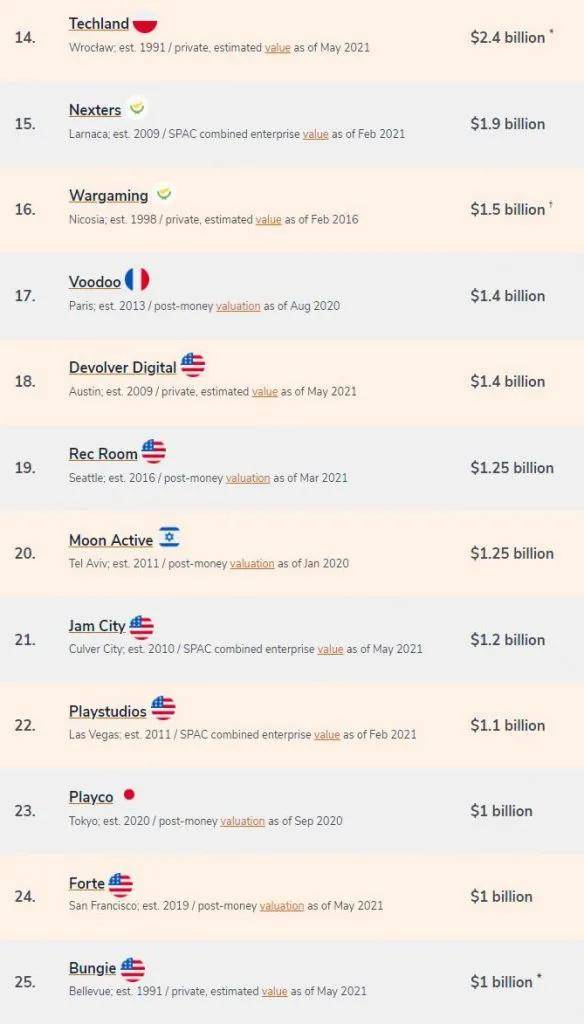Open the Playstudios company link

(107, 711)
